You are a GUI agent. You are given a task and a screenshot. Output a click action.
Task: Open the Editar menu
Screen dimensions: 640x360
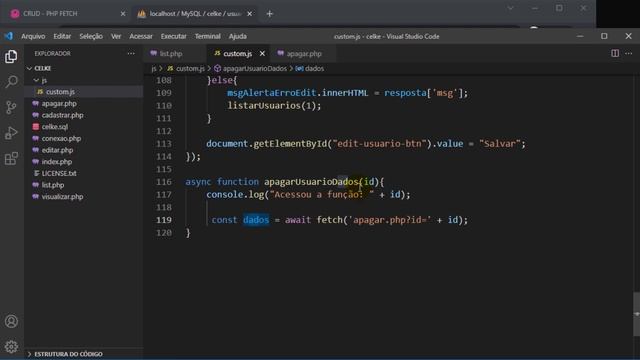coord(62,36)
